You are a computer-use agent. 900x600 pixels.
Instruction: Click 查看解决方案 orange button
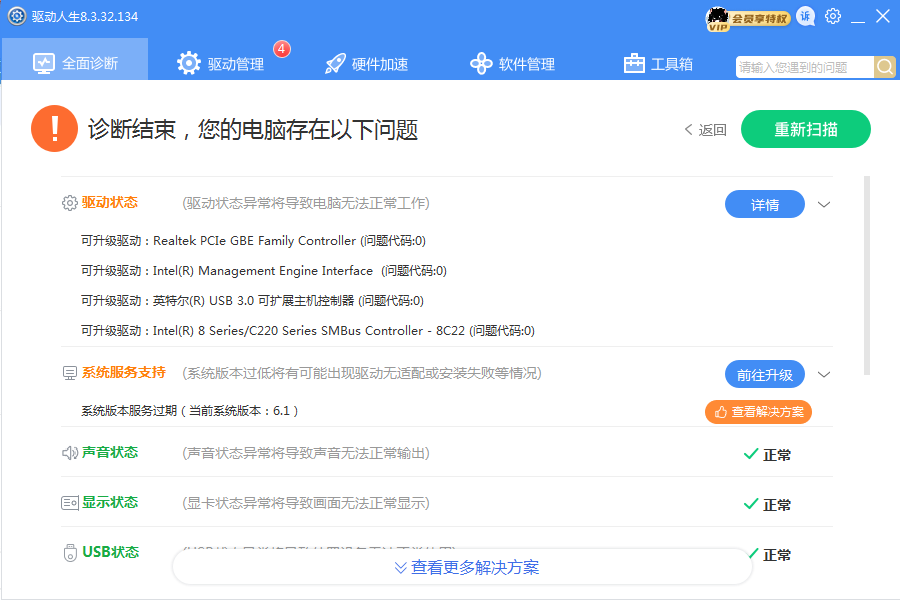pyautogui.click(x=758, y=412)
